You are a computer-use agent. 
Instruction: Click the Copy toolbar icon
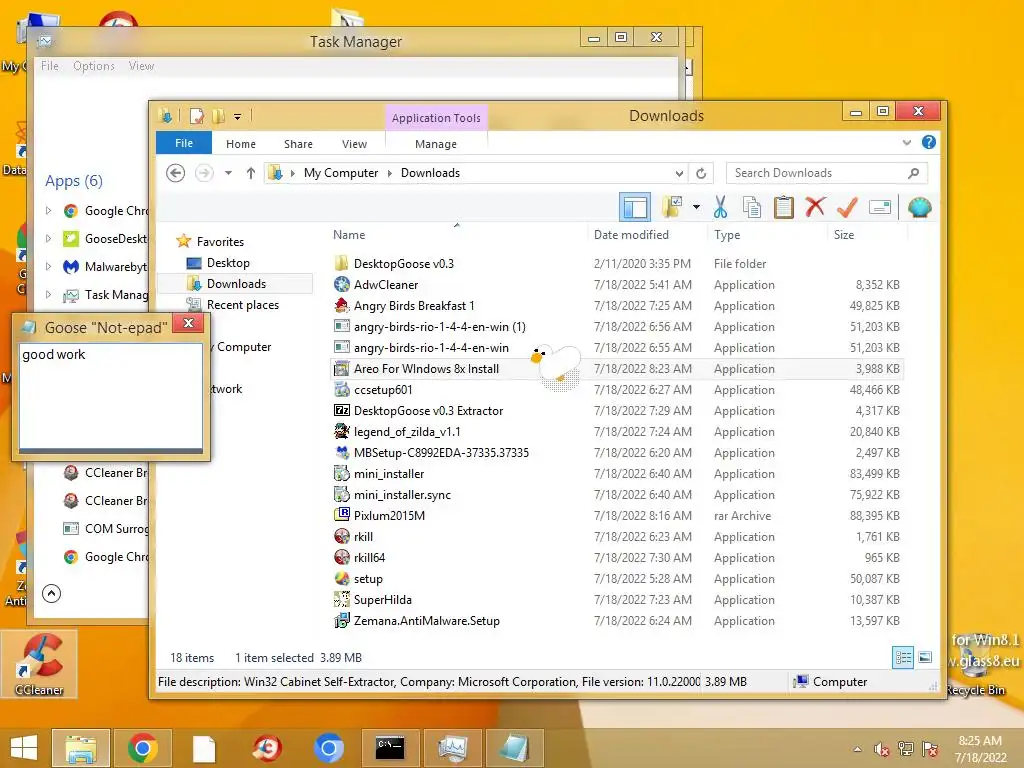[x=752, y=207]
